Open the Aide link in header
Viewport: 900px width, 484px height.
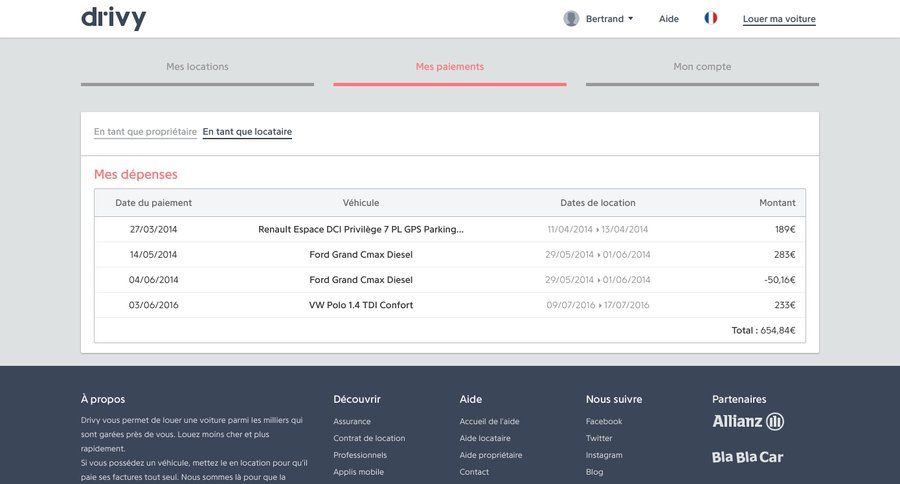pos(669,18)
